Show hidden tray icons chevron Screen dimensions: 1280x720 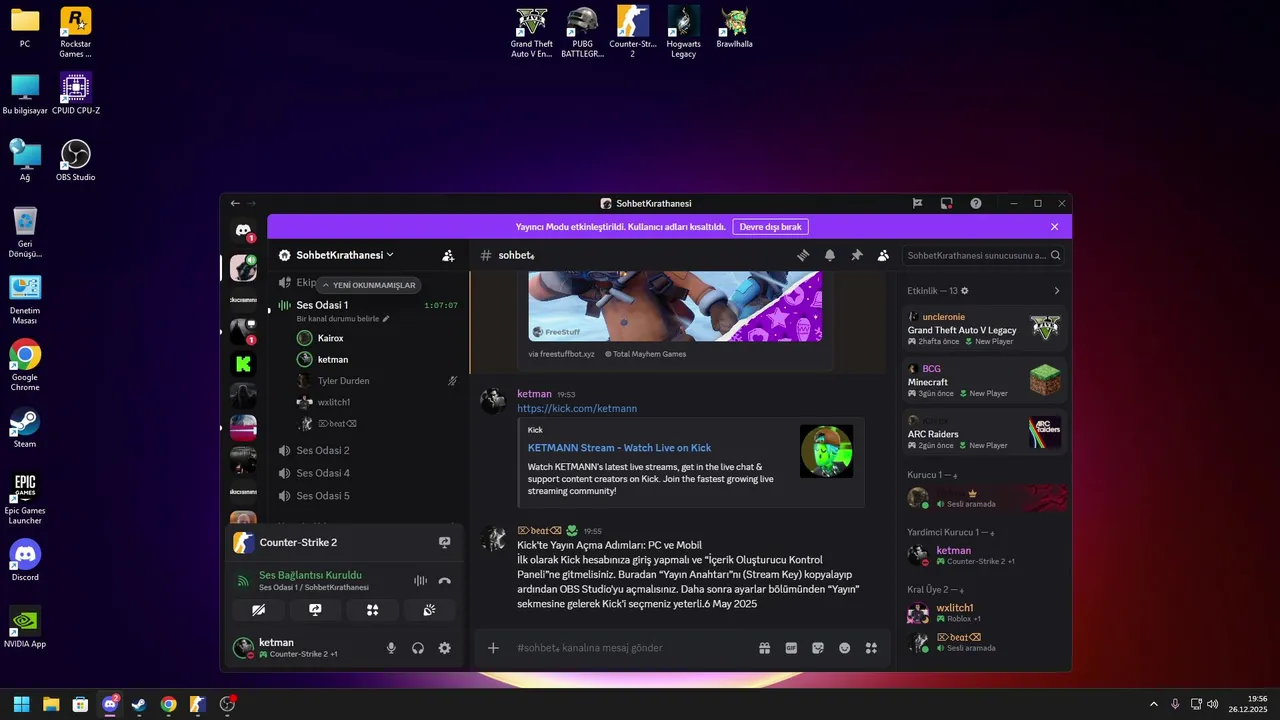click(x=1153, y=704)
